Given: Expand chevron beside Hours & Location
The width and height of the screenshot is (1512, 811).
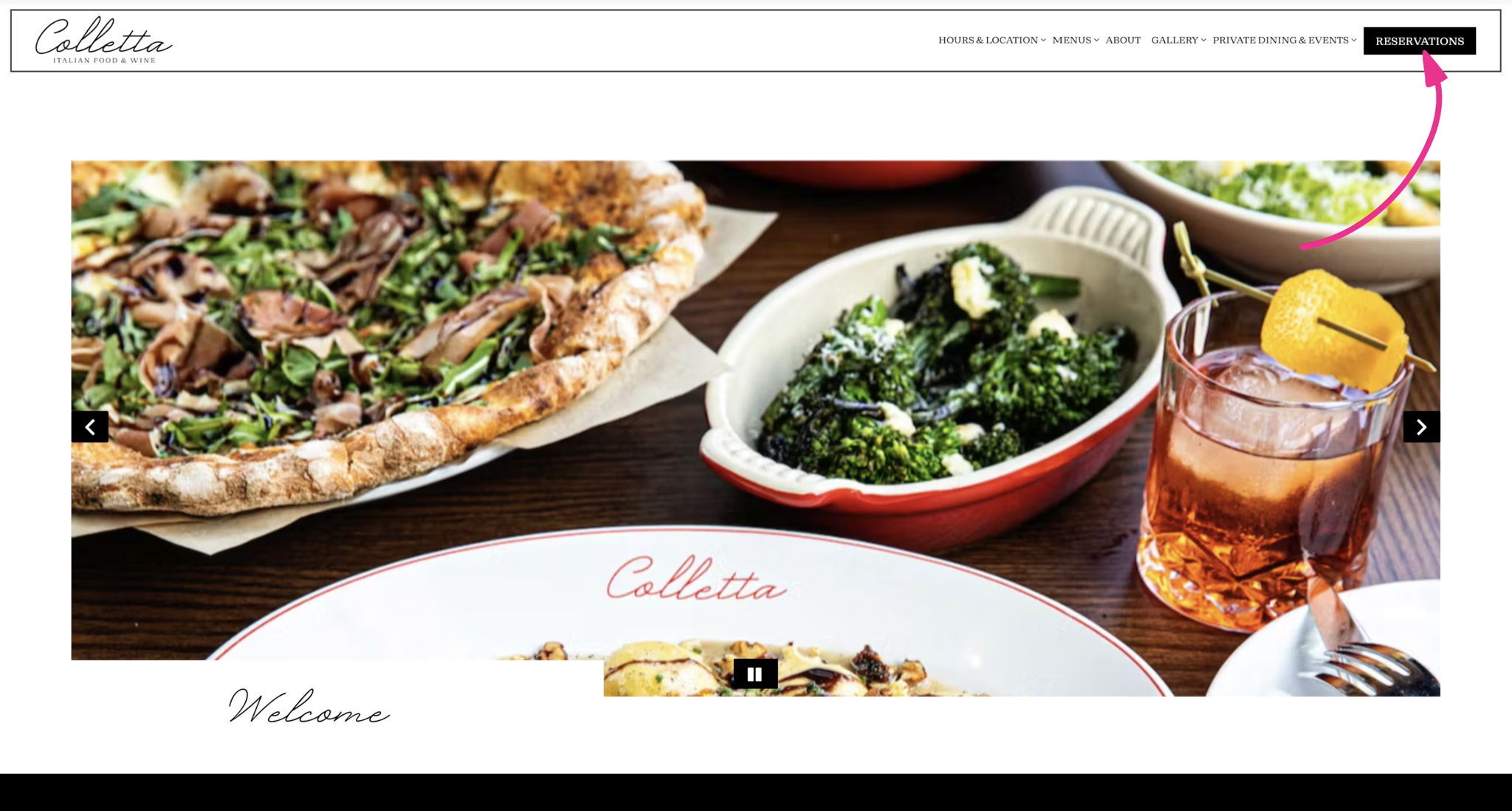Looking at the screenshot, I should 1043,41.
